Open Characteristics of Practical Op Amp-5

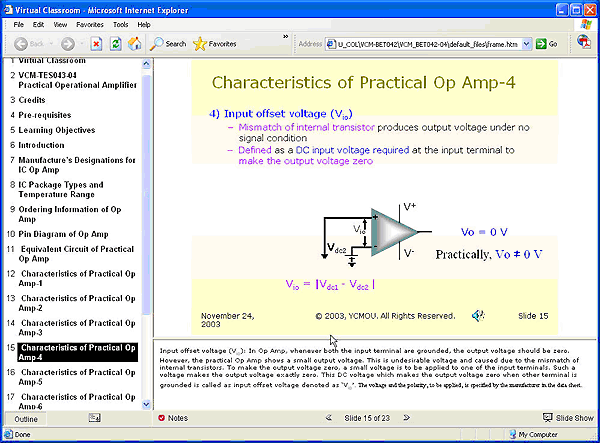[x=77, y=377]
